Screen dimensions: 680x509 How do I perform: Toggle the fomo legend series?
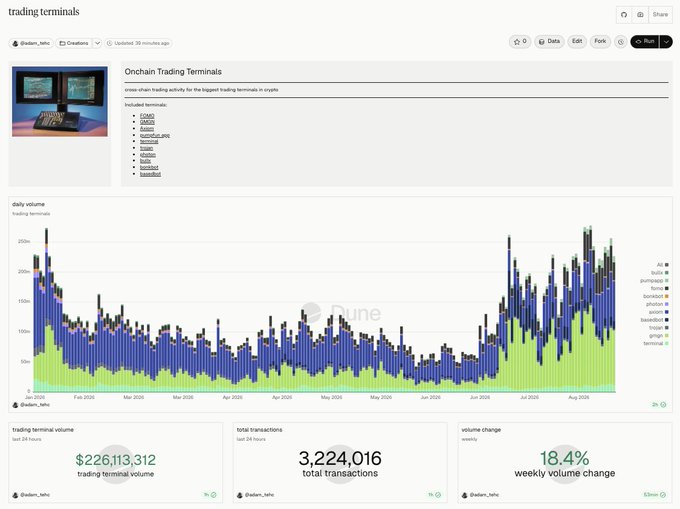point(659,288)
